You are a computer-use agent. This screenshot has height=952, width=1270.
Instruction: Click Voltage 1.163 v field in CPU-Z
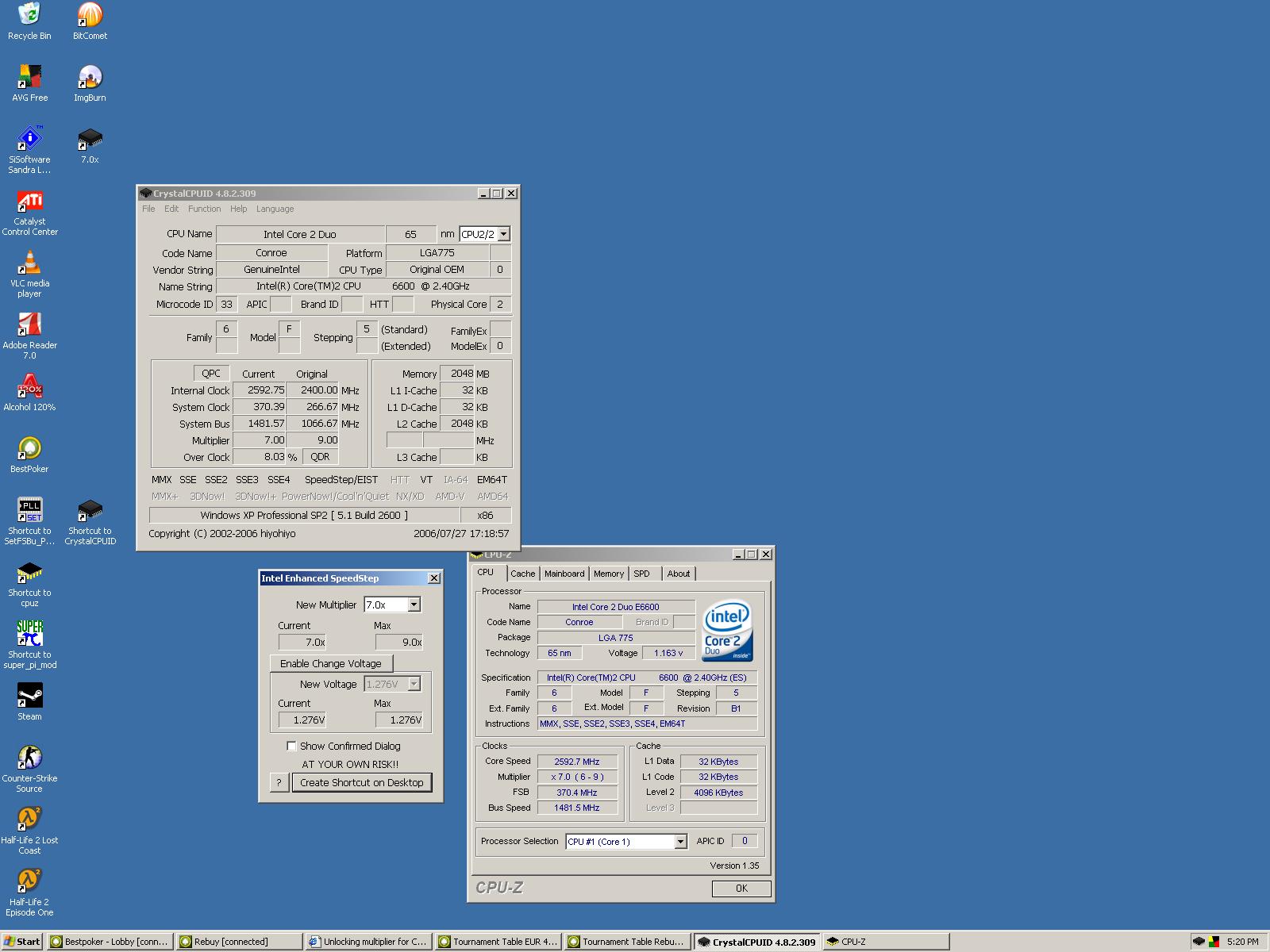(668, 653)
